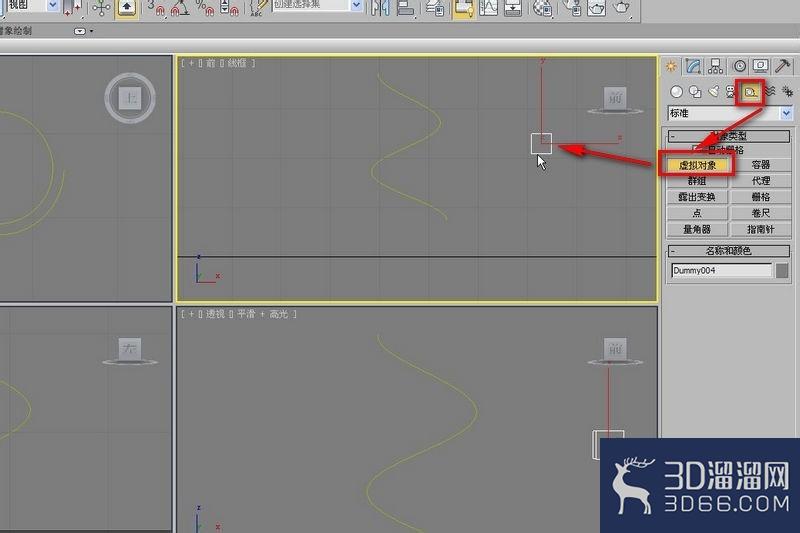Select the Cameras category icon
The width and height of the screenshot is (800, 533).
pos(731,92)
